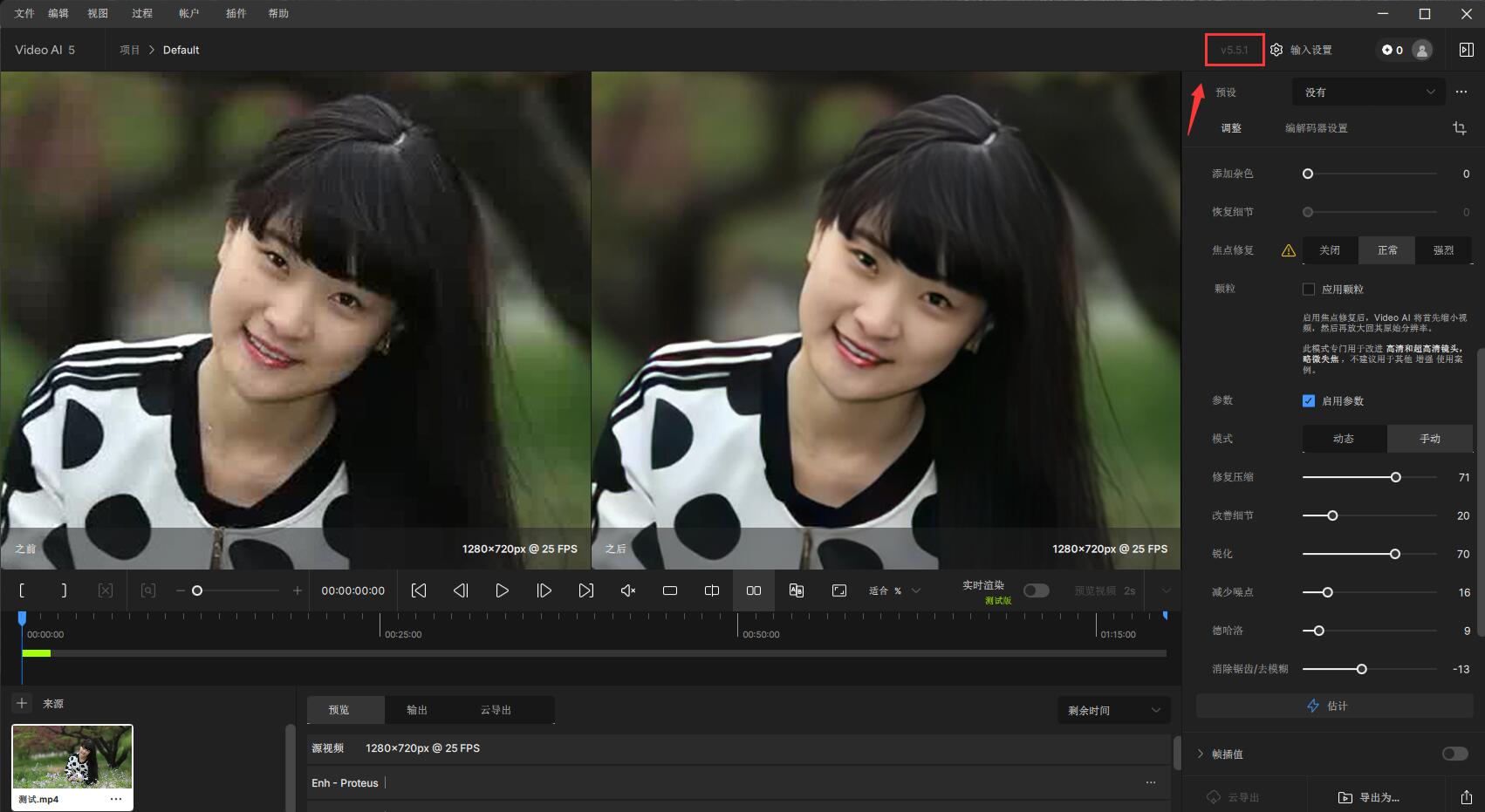The image size is (1485, 812).
Task: Set focus fix to 关闭
Action: (1330, 250)
